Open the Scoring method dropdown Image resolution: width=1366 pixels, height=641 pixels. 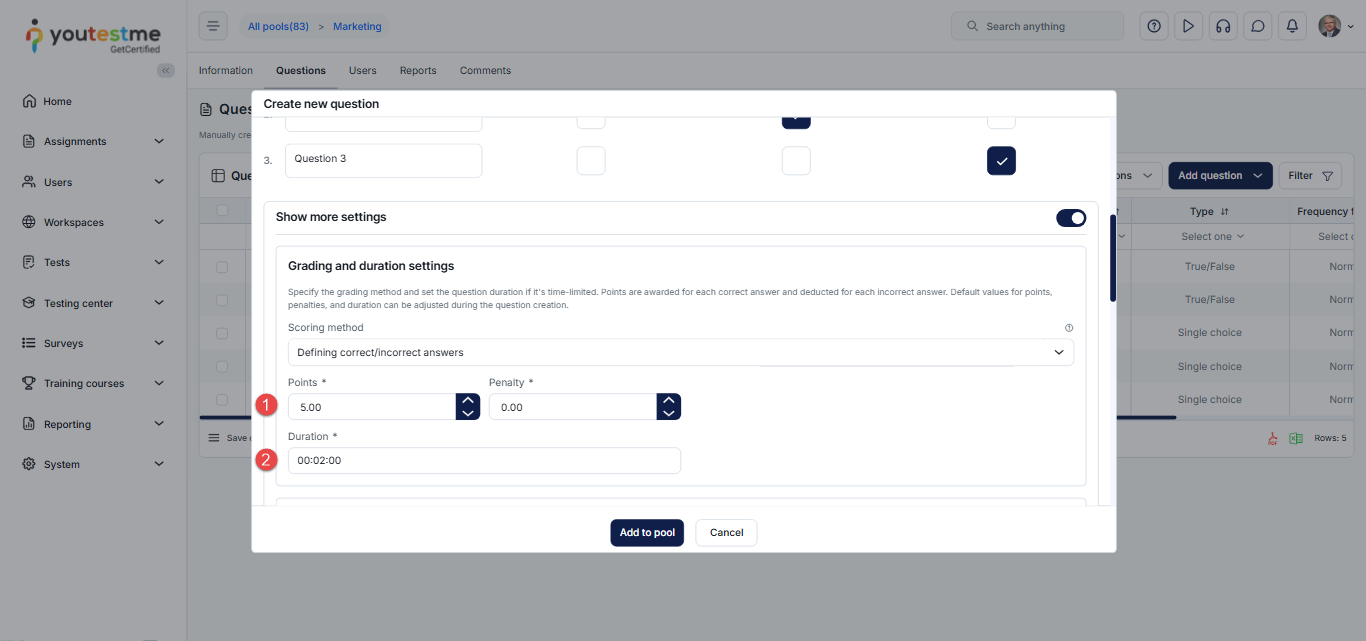click(x=681, y=352)
